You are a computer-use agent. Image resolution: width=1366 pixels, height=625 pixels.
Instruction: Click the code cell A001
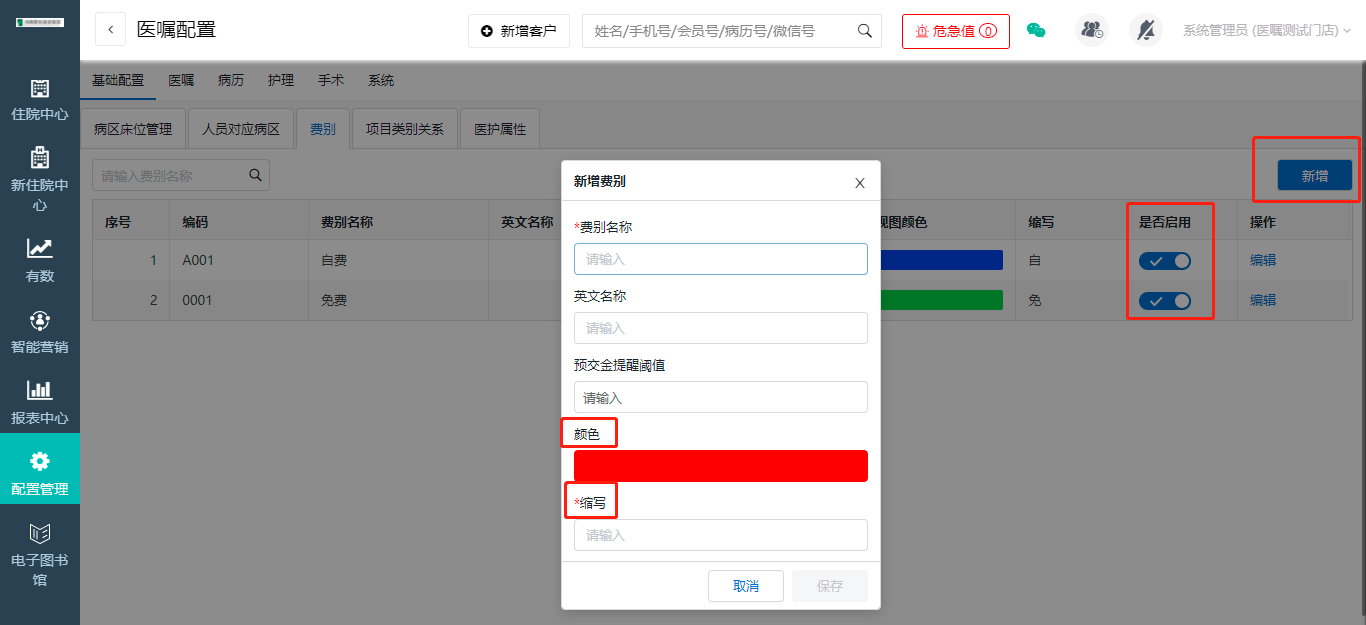[x=198, y=260]
